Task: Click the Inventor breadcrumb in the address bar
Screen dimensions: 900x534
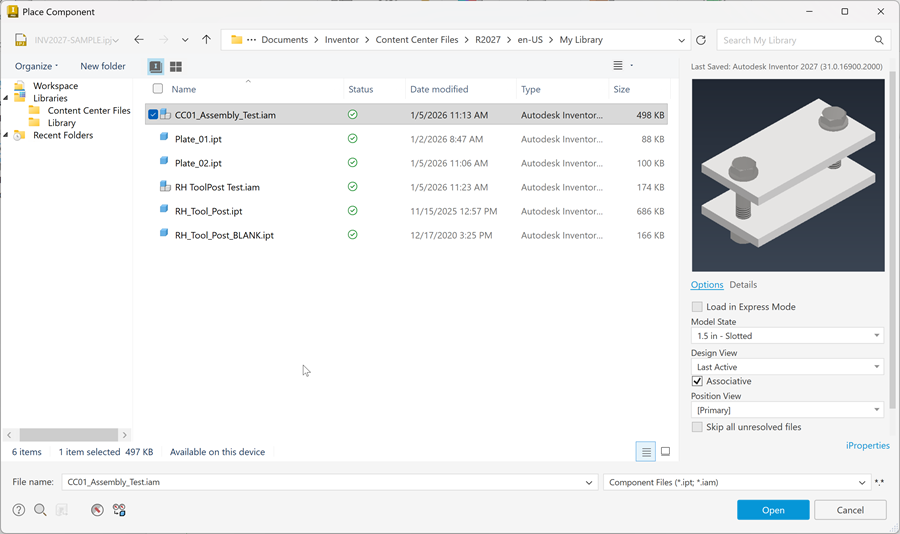Action: coord(342,40)
